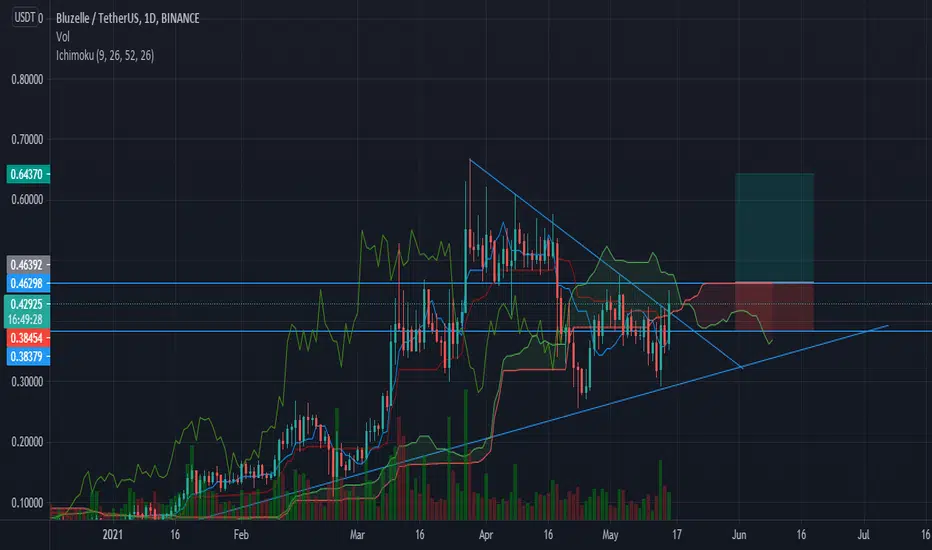Select the 0.64370 green price label

(28, 174)
